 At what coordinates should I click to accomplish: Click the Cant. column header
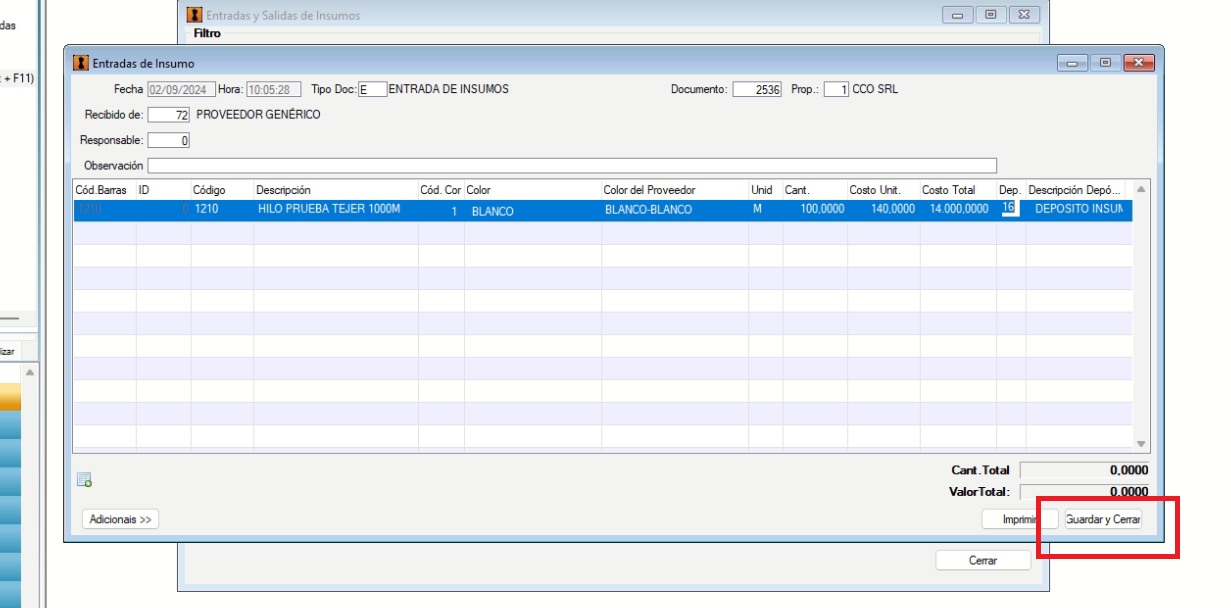tap(814, 190)
